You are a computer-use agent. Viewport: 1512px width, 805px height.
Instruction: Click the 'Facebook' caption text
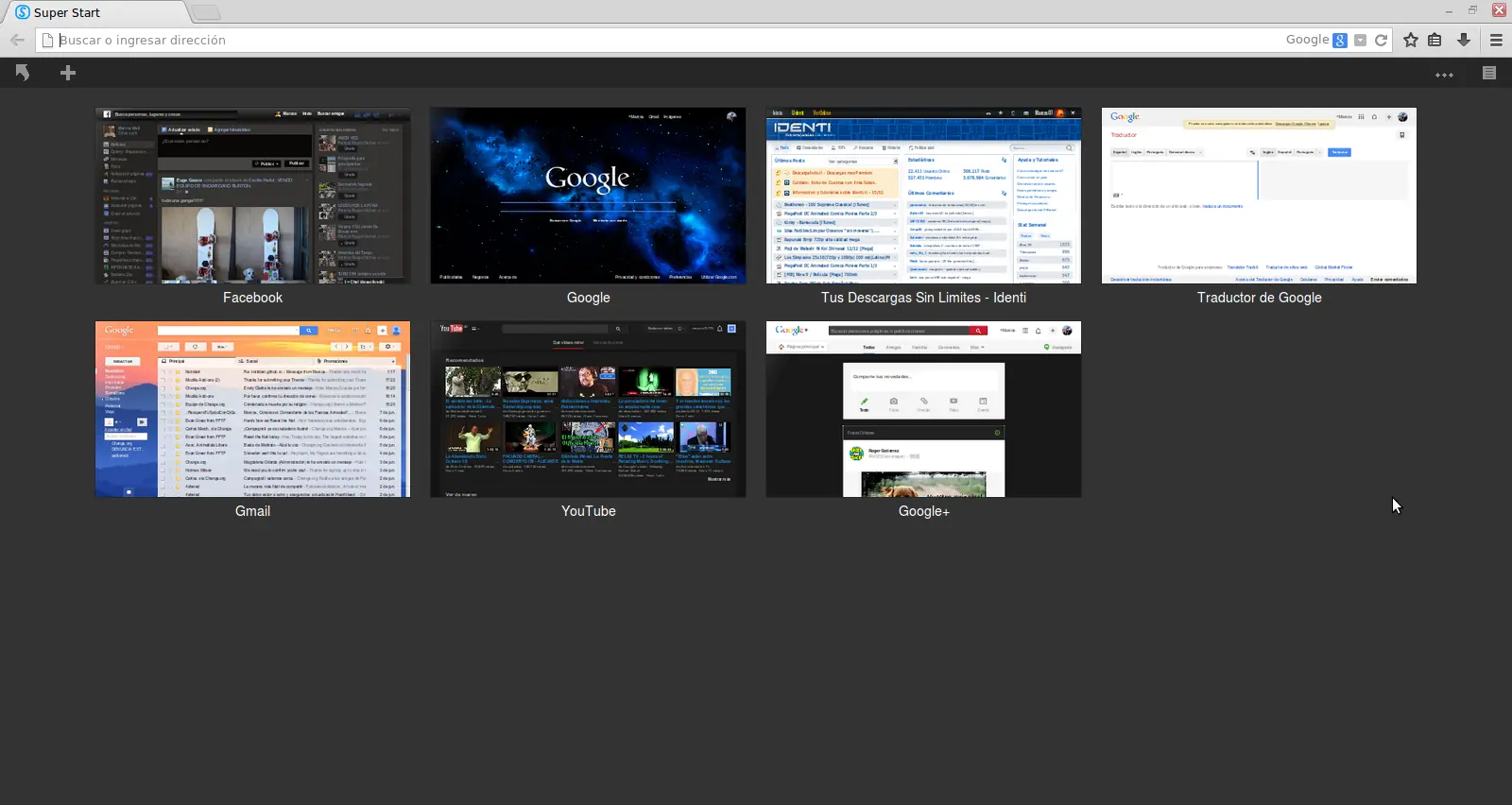pos(252,298)
